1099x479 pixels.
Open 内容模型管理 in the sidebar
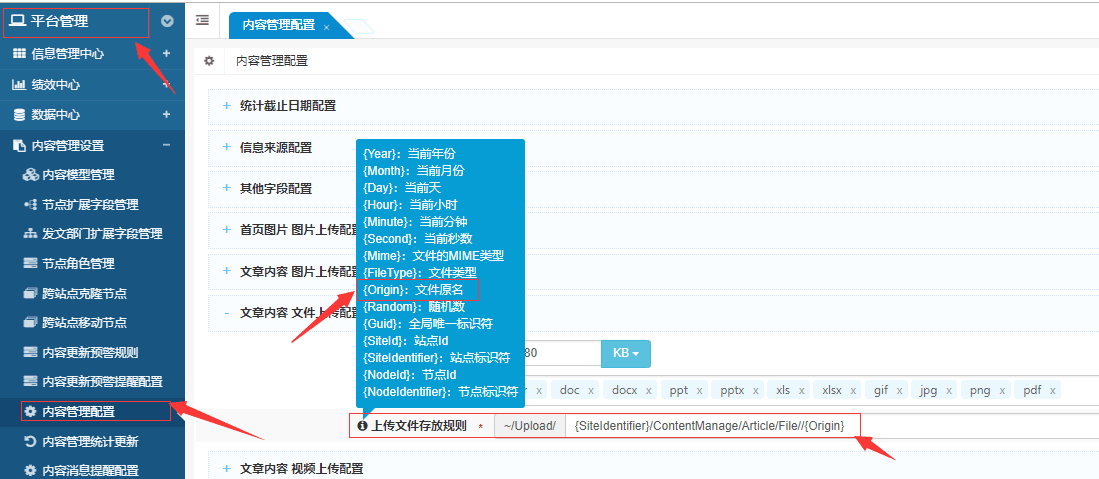coord(78,175)
